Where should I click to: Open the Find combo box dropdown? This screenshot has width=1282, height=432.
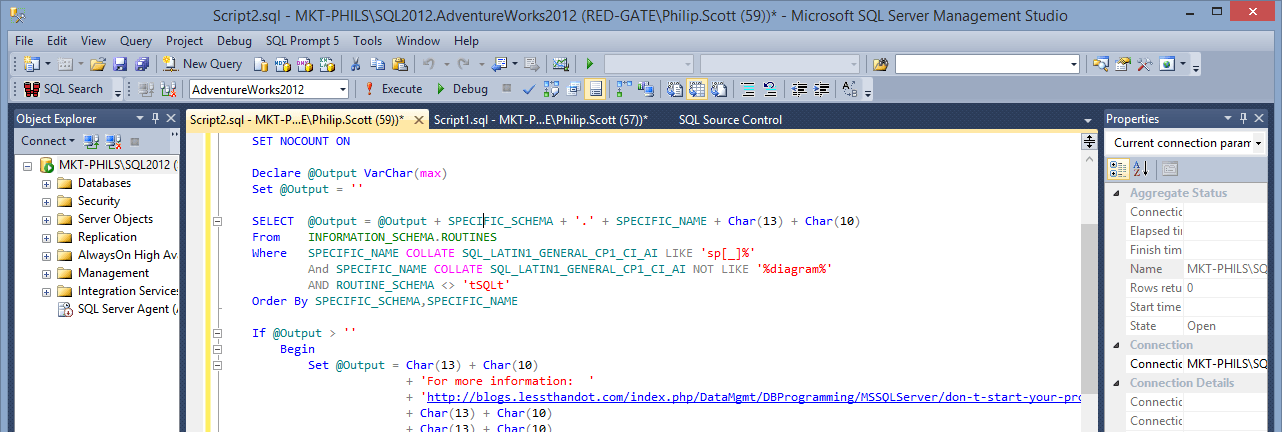pos(1073,64)
